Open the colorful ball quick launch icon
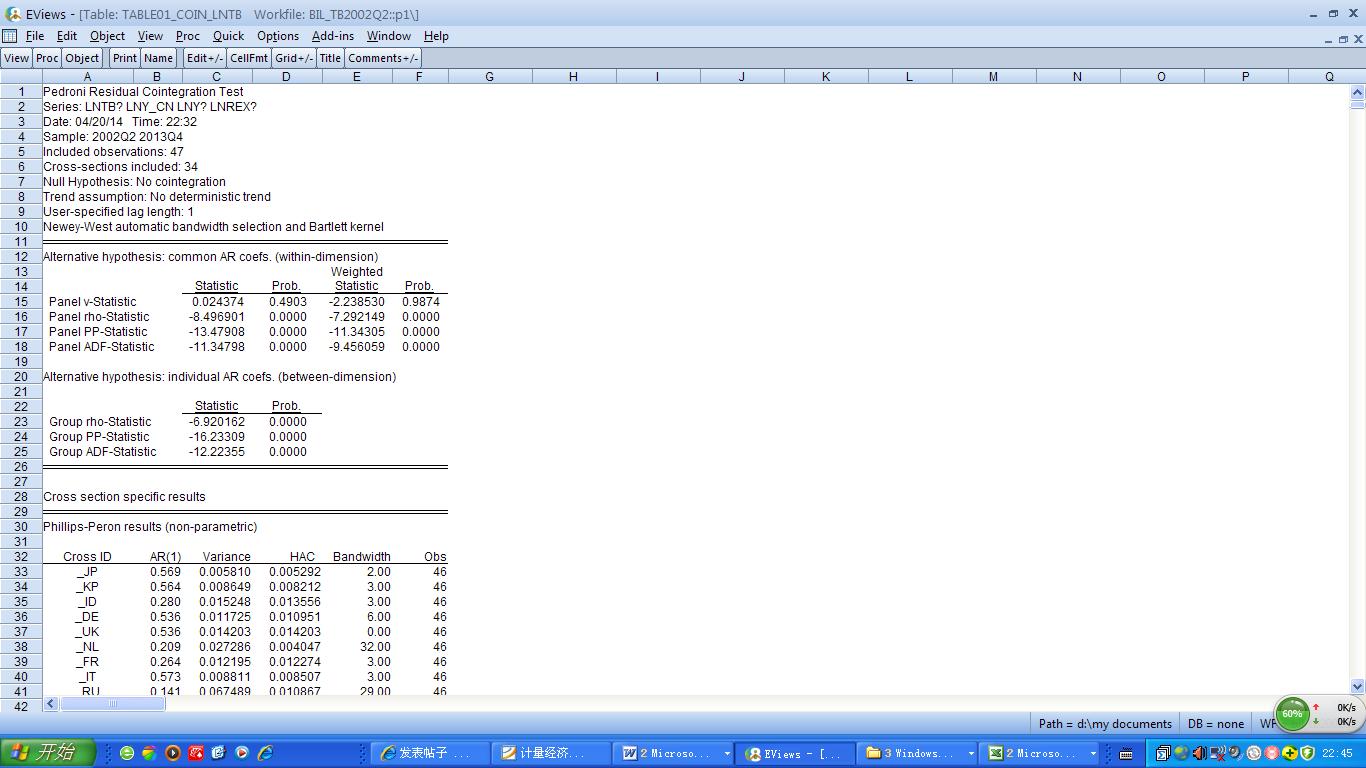1366x768 pixels. point(149,753)
